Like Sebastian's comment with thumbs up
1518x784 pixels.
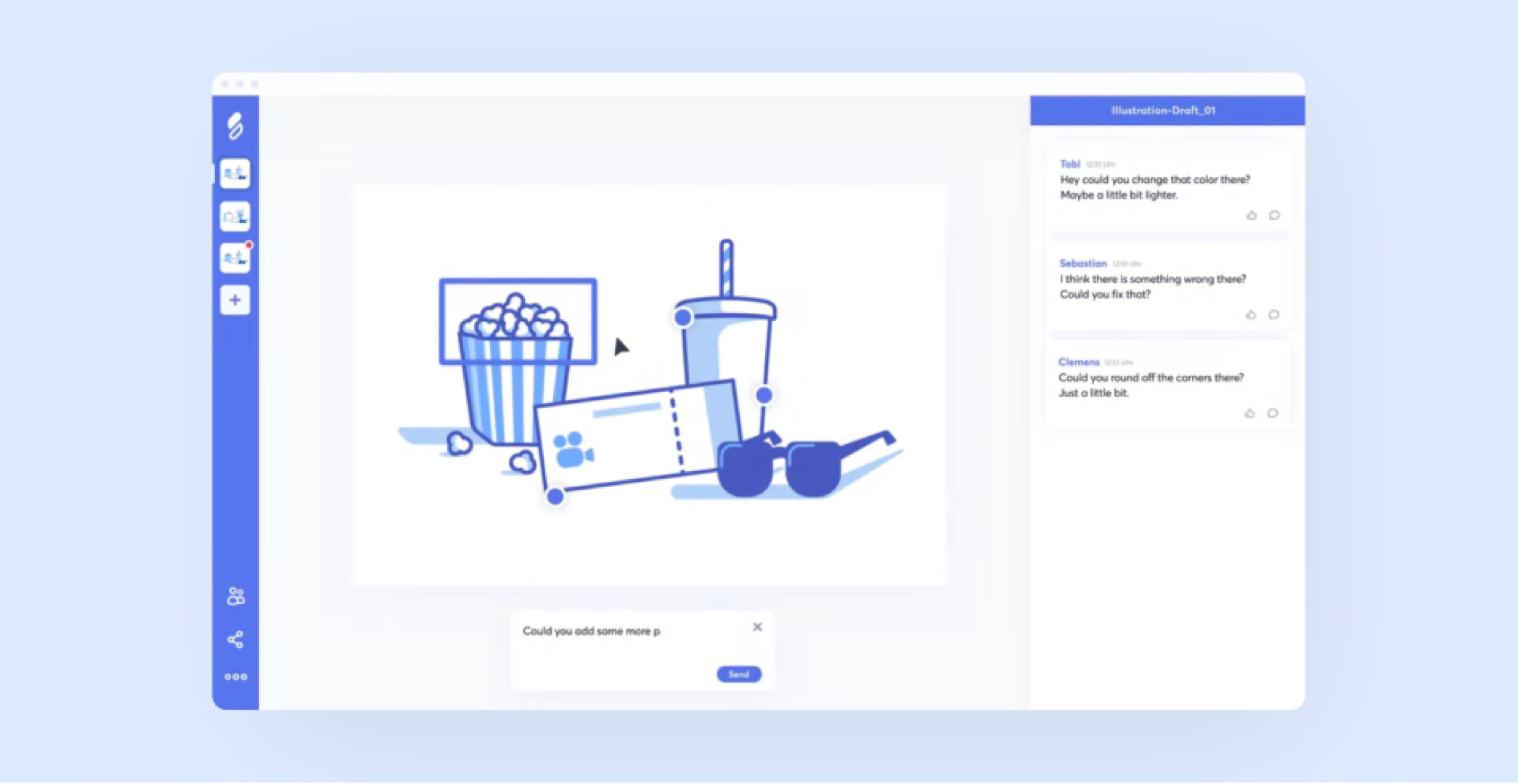pyautogui.click(x=1251, y=315)
